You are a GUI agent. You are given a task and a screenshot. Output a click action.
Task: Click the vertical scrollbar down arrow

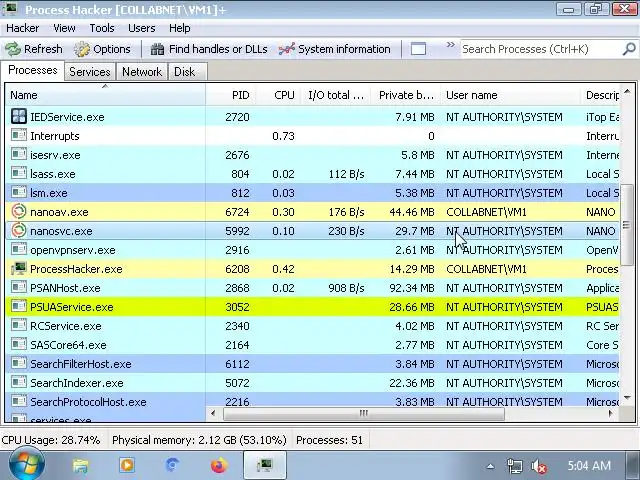point(627,398)
